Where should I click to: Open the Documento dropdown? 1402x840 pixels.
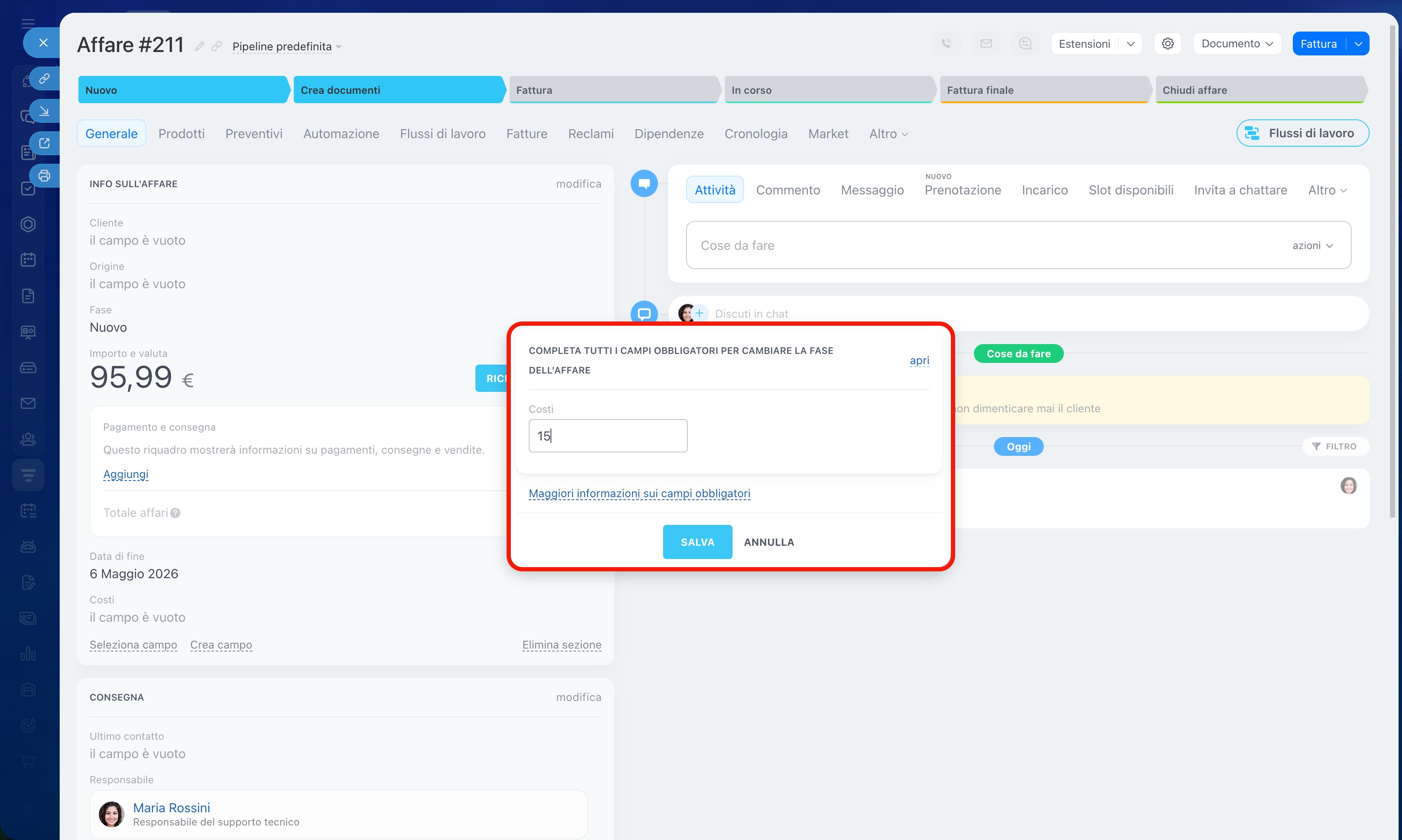(x=1237, y=43)
